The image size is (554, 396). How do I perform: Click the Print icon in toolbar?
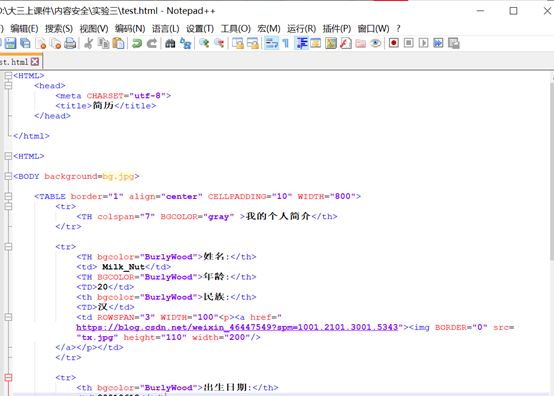click(70, 43)
